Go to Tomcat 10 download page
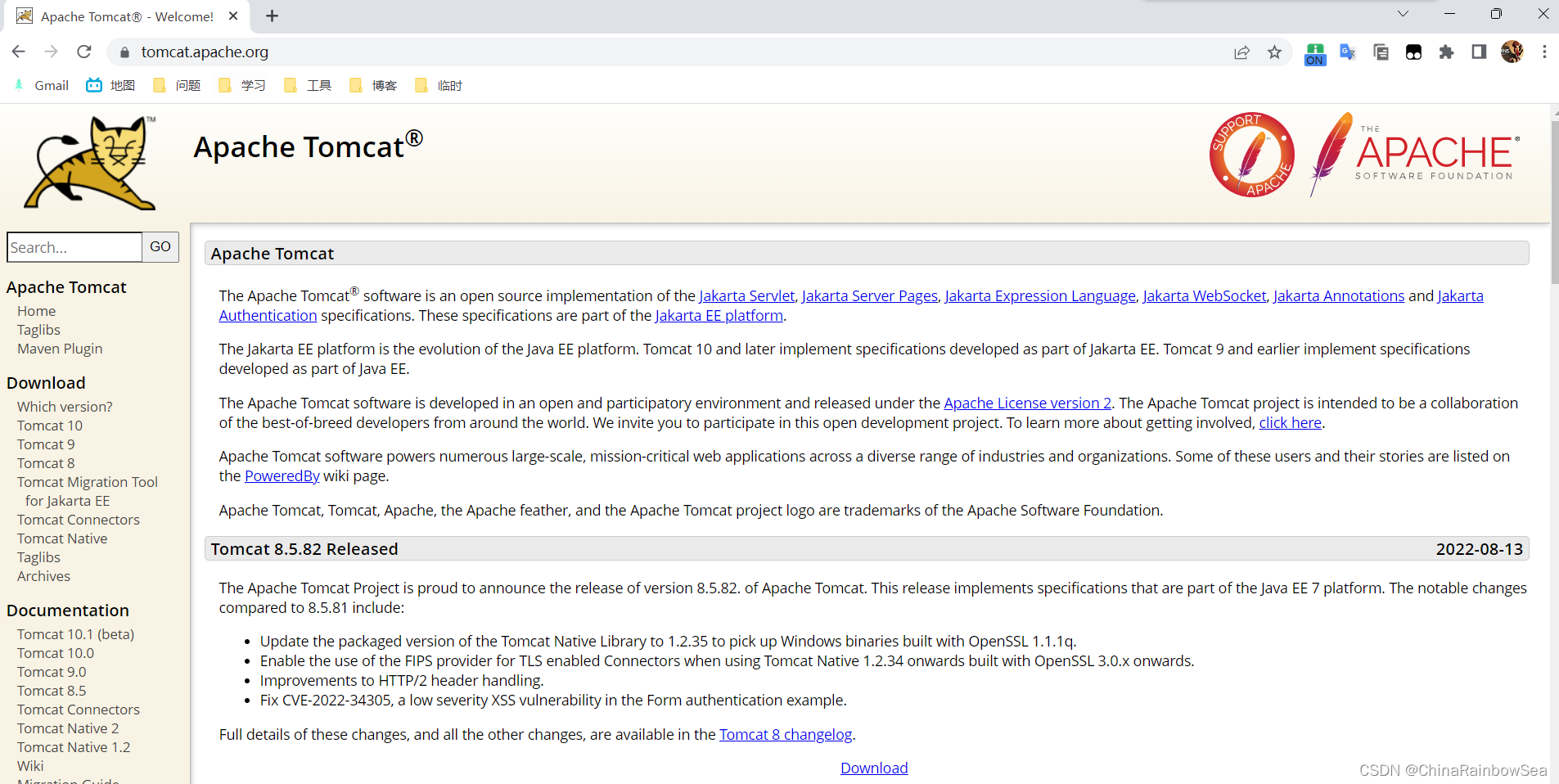Image resolution: width=1559 pixels, height=784 pixels. coord(50,426)
